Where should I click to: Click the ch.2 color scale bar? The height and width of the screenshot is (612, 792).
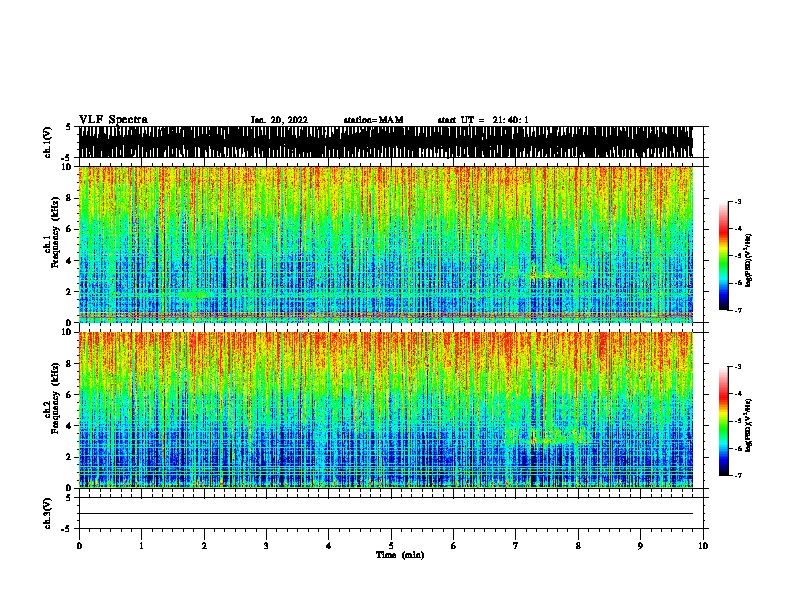click(x=724, y=421)
